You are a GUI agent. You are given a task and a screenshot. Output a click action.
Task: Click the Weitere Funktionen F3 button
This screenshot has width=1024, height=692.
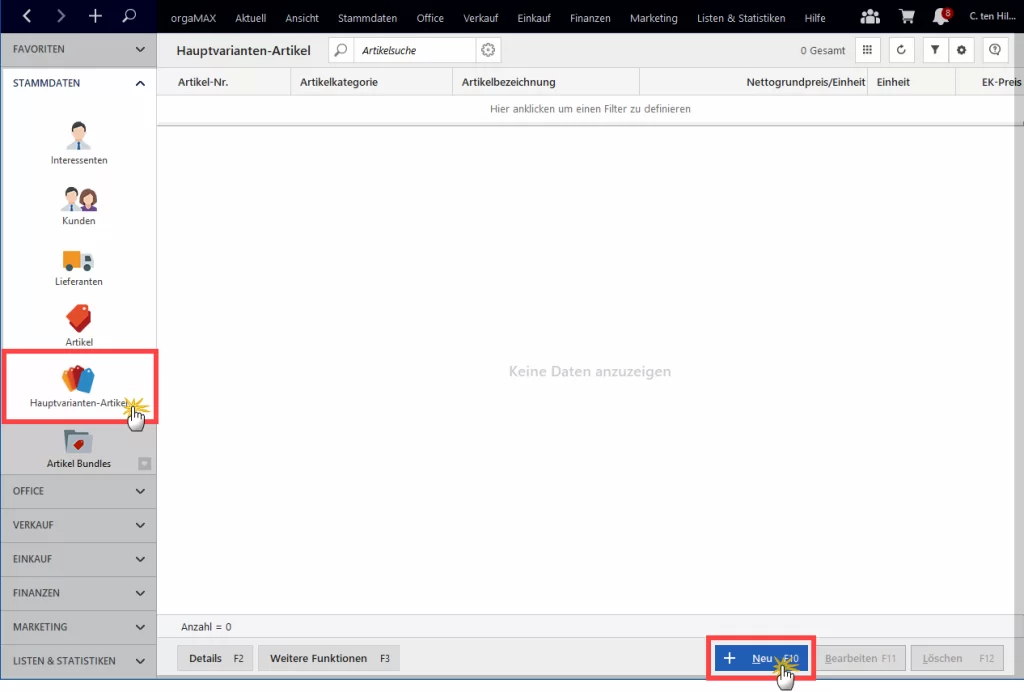coord(329,658)
